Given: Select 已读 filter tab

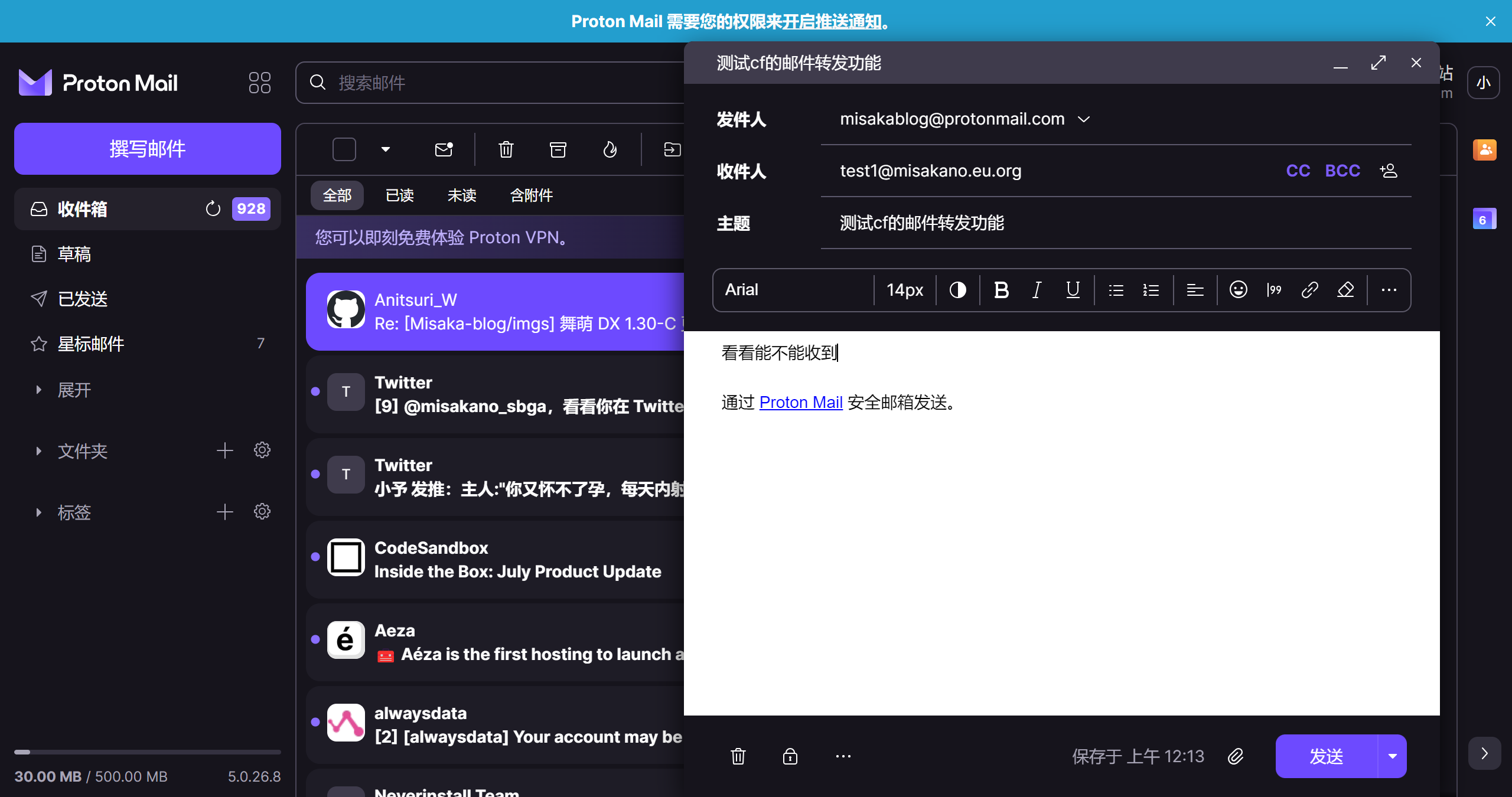Looking at the screenshot, I should pyautogui.click(x=400, y=195).
